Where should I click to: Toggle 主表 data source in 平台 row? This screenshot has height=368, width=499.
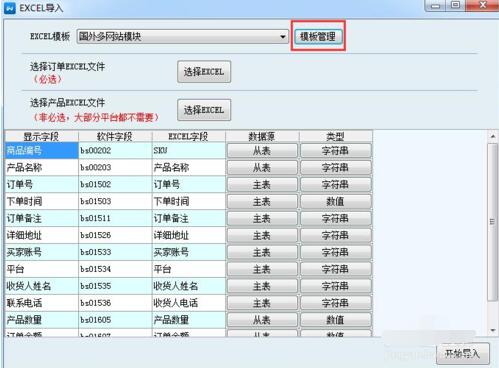click(262, 269)
